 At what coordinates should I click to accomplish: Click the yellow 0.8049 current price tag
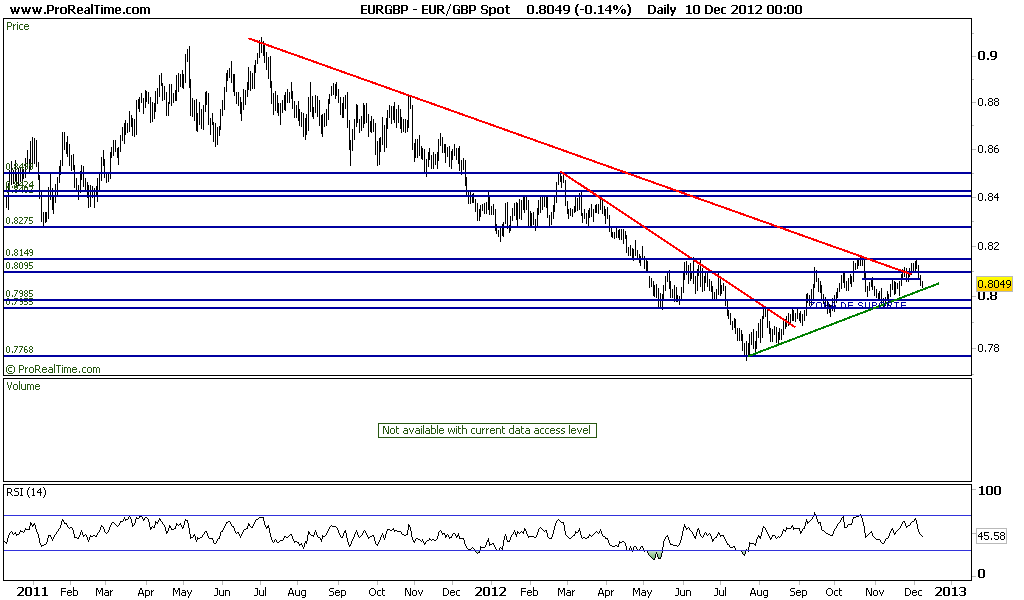pos(994,284)
